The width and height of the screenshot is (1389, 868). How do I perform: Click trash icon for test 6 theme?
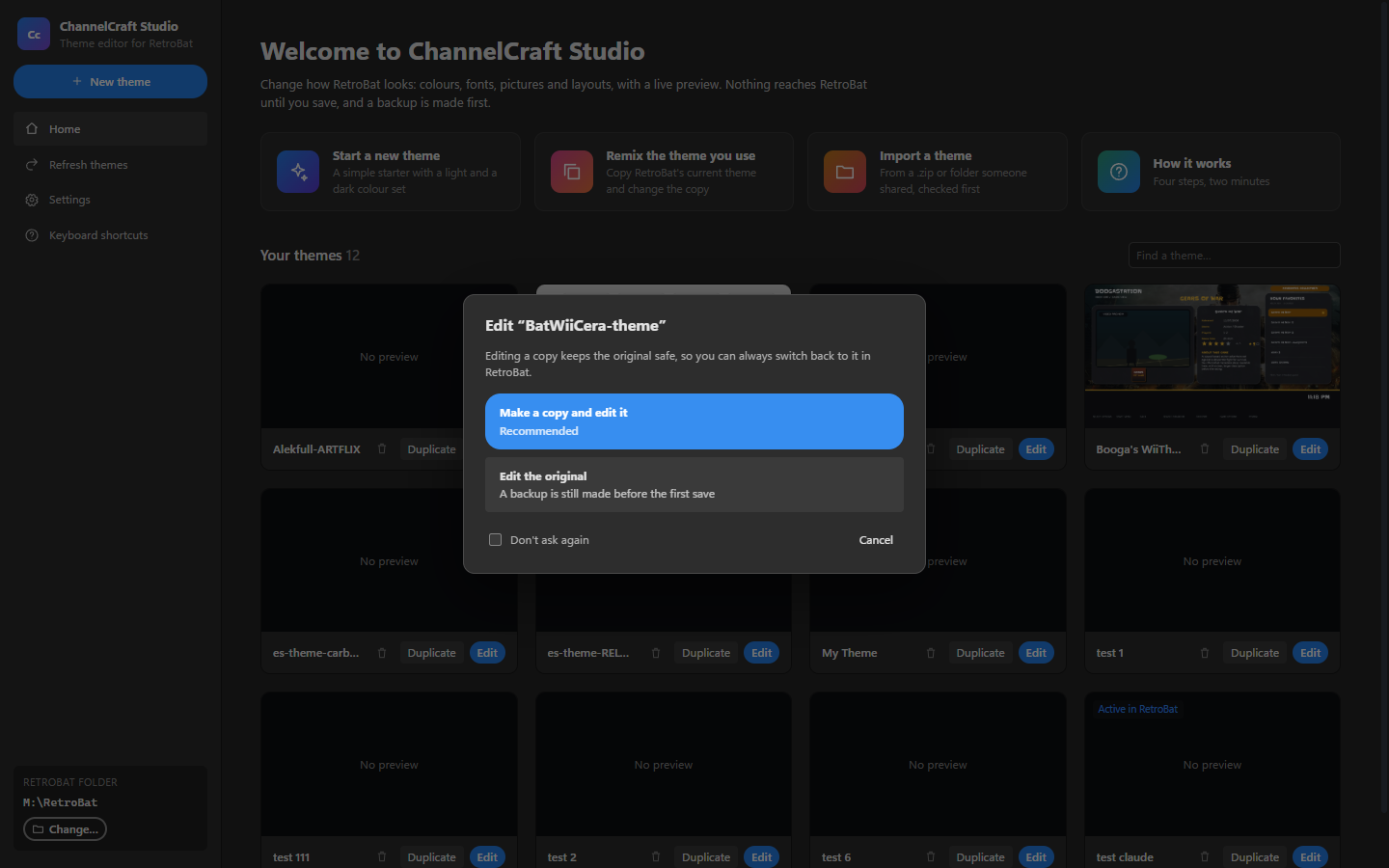(x=931, y=857)
